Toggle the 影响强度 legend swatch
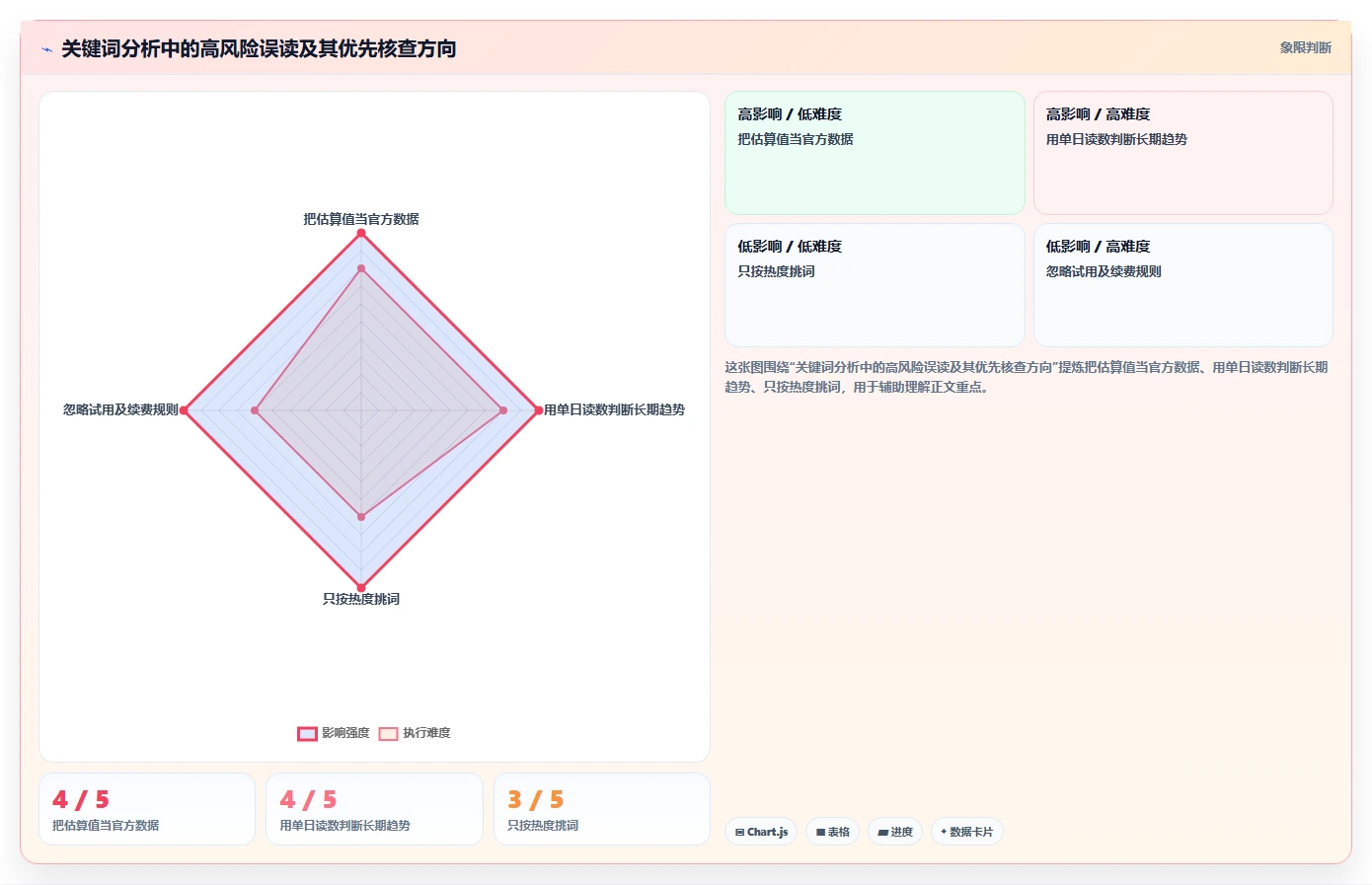1372x885 pixels. [x=307, y=733]
